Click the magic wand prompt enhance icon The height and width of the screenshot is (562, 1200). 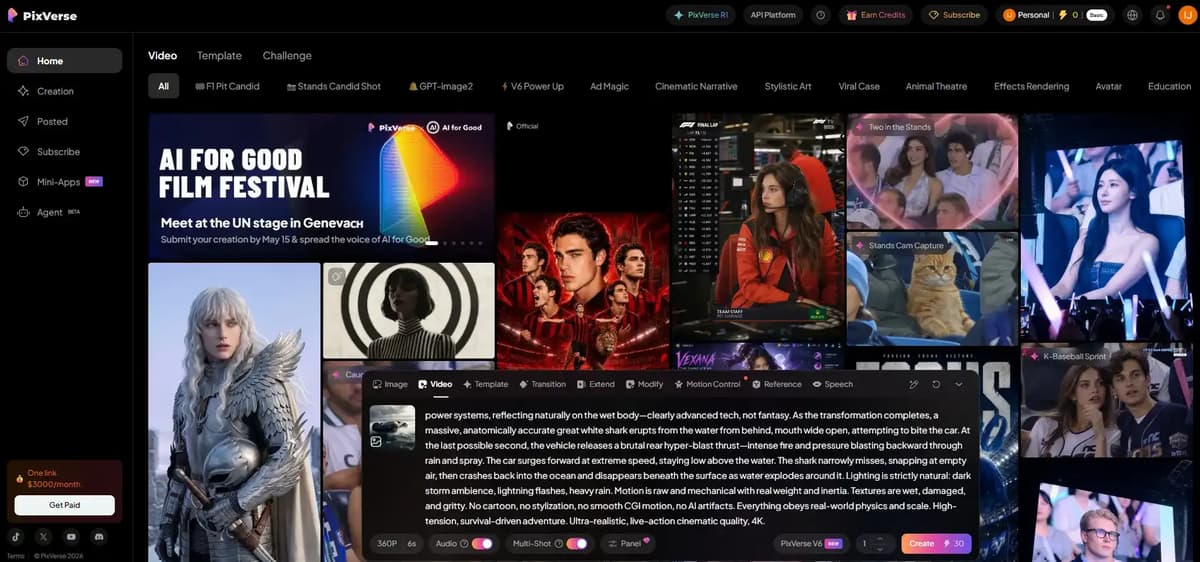coord(914,384)
